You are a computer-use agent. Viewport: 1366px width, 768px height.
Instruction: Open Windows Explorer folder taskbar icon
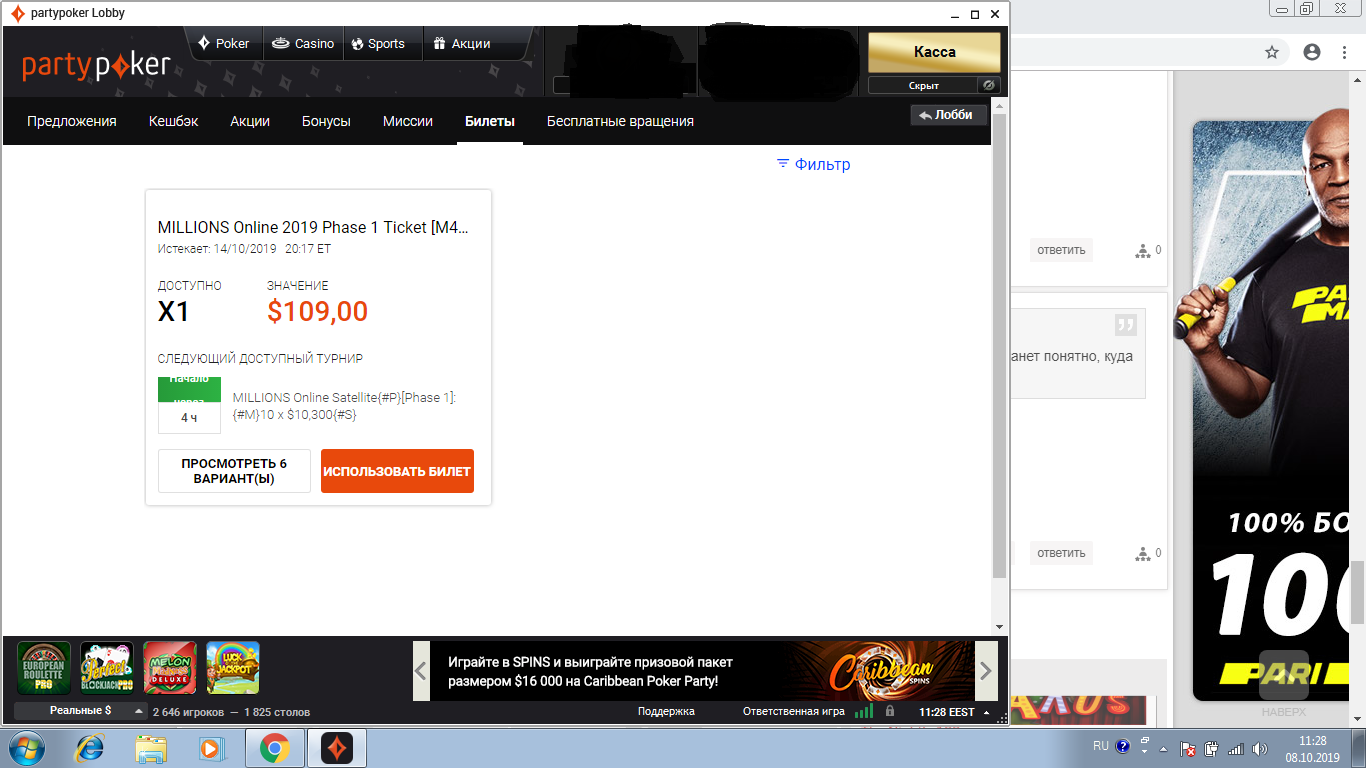pos(151,748)
